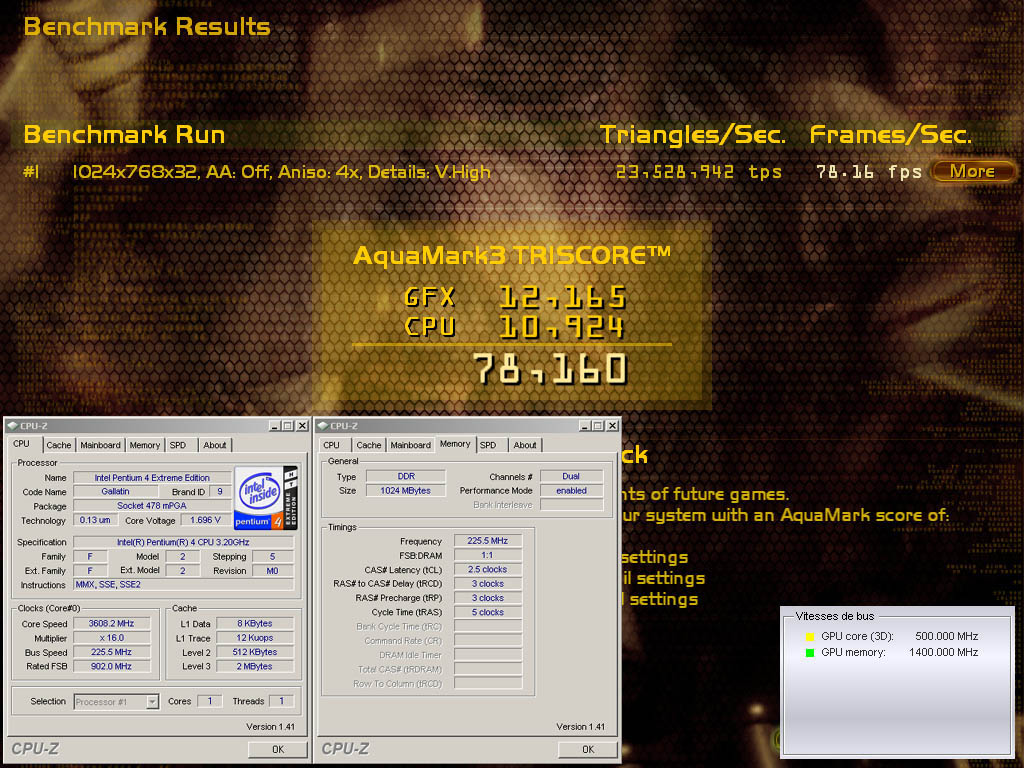Click OK in the right CPU-Z window
1024x768 pixels.
click(588, 749)
